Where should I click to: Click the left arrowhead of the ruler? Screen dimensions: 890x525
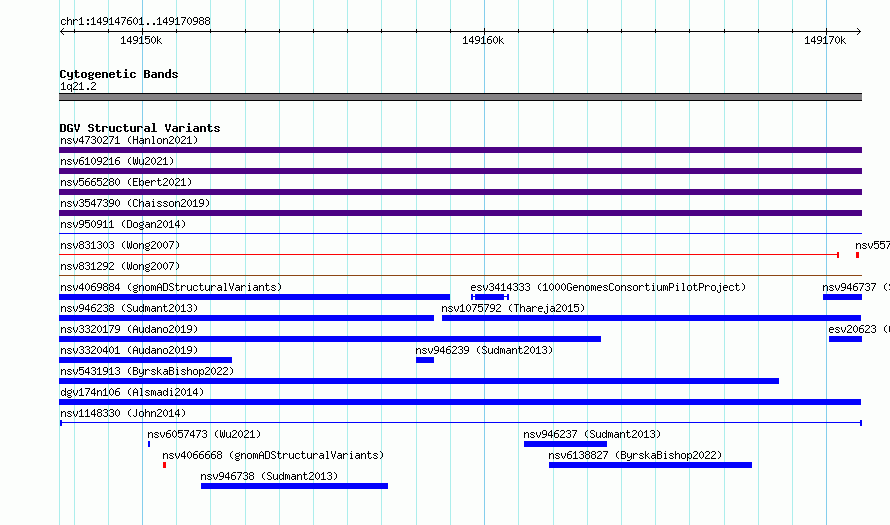pyautogui.click(x=62, y=31)
